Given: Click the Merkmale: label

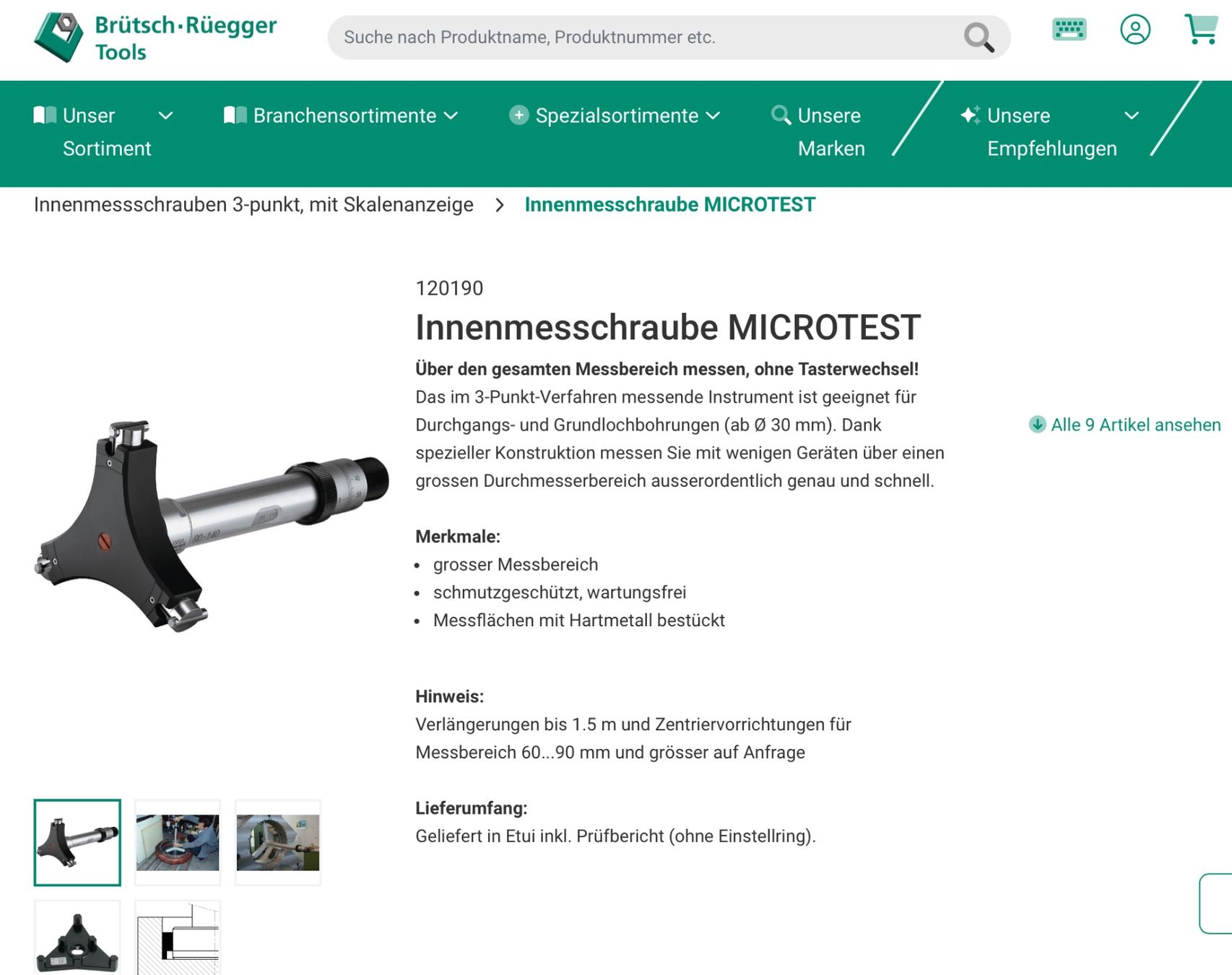Looking at the screenshot, I should coord(458,537).
